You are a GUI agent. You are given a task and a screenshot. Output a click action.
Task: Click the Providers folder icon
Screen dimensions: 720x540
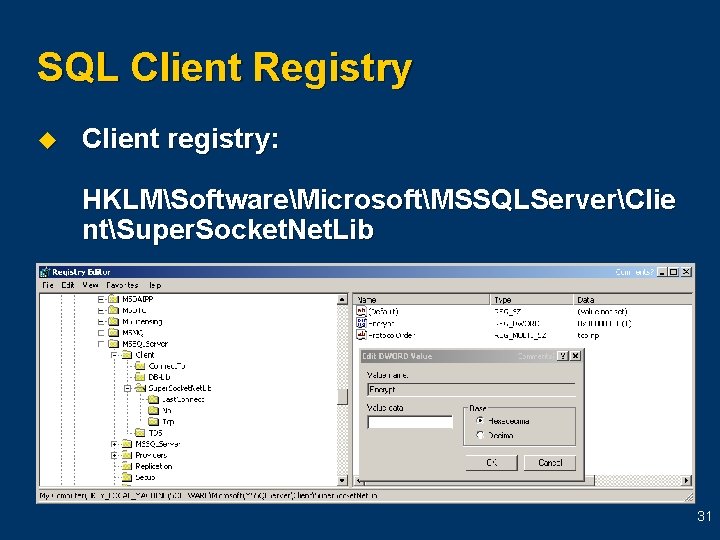click(x=127, y=455)
